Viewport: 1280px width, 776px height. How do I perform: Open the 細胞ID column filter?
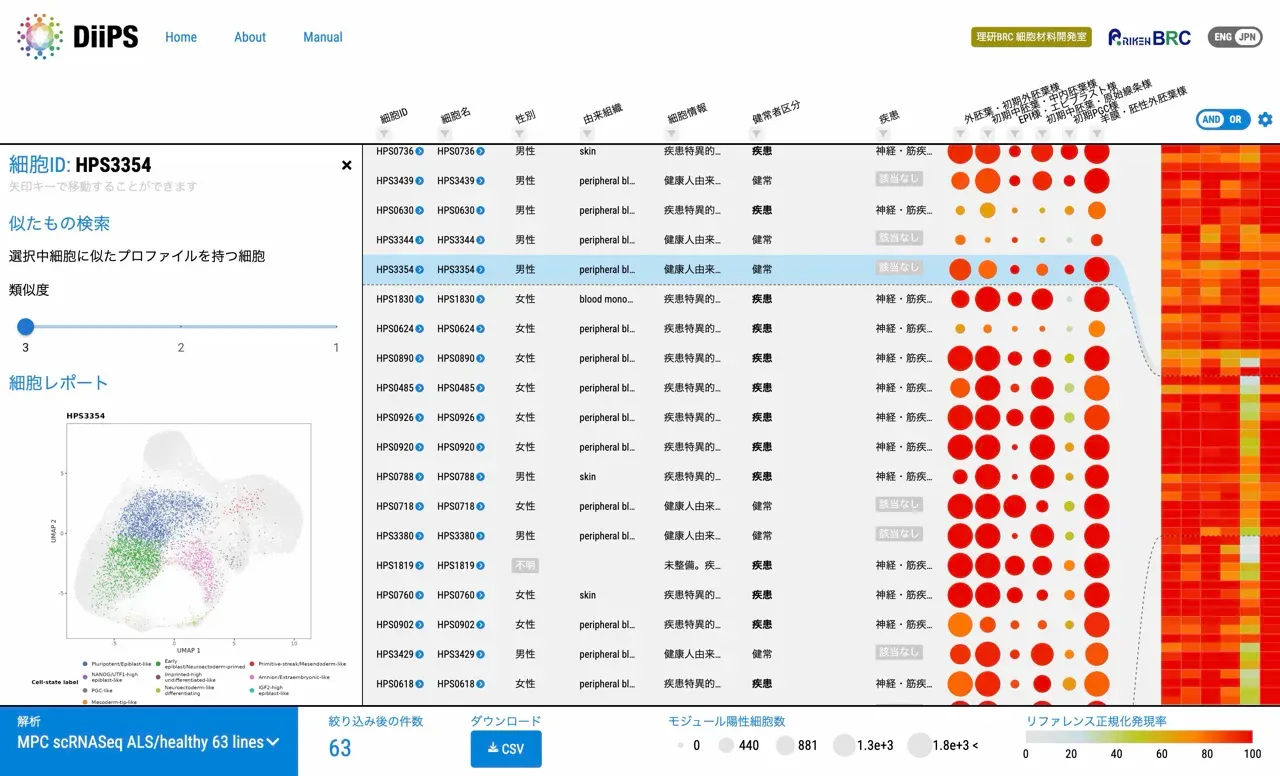point(385,134)
